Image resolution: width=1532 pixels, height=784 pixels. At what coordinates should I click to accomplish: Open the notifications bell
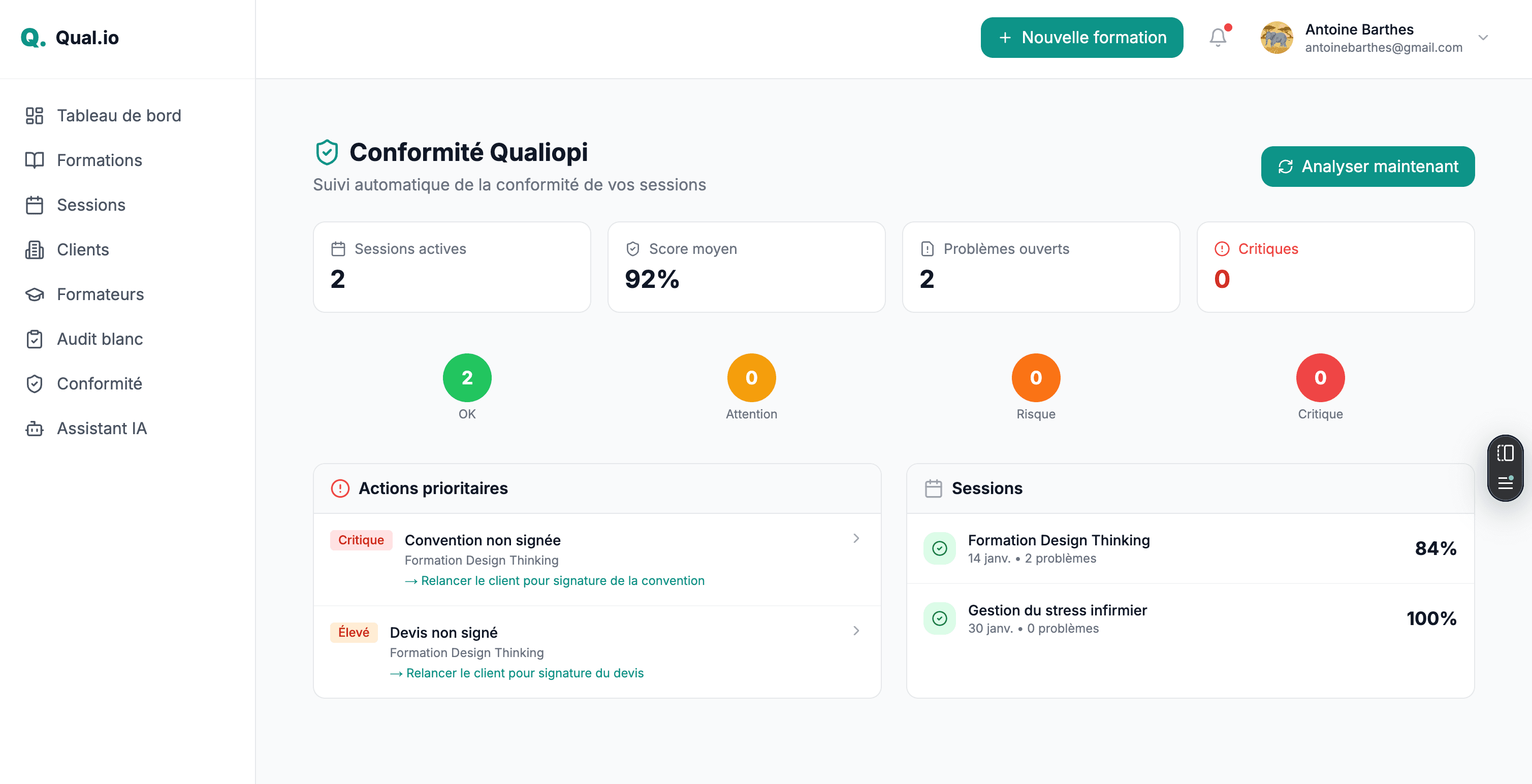pos(1218,38)
